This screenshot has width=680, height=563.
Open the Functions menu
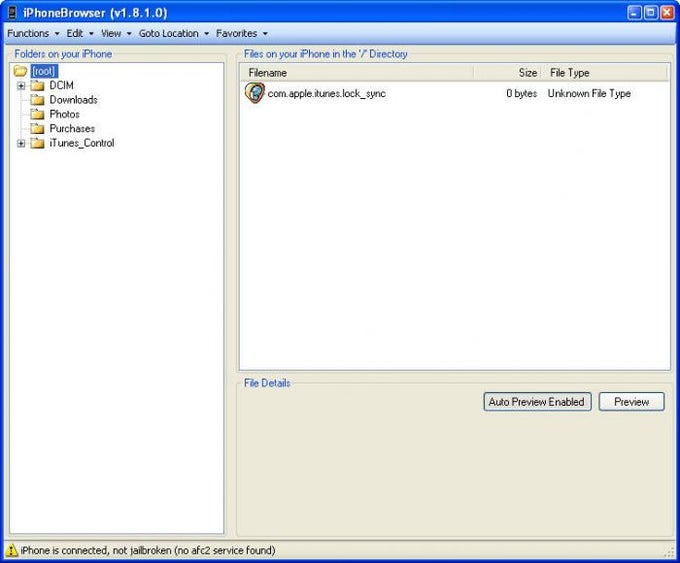coord(33,33)
